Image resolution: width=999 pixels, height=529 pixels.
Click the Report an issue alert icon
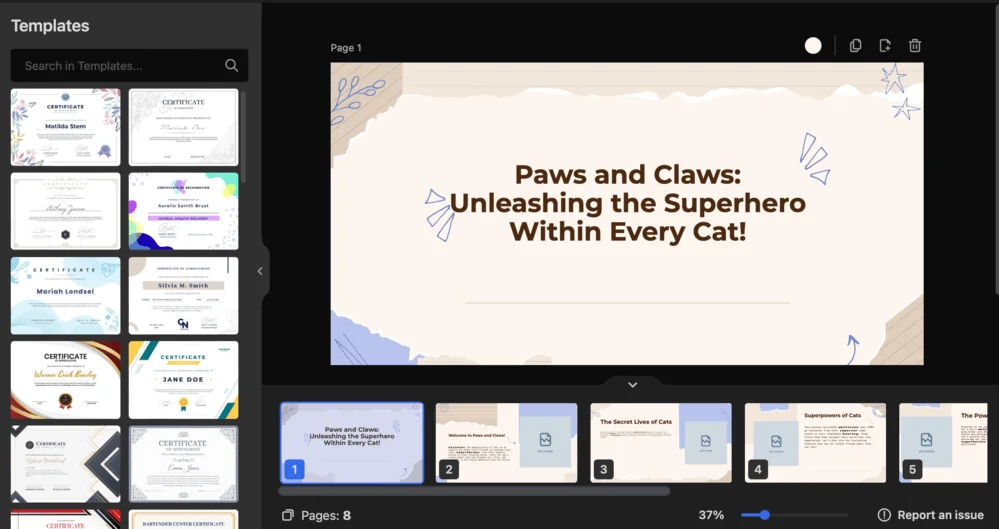tap(884, 515)
